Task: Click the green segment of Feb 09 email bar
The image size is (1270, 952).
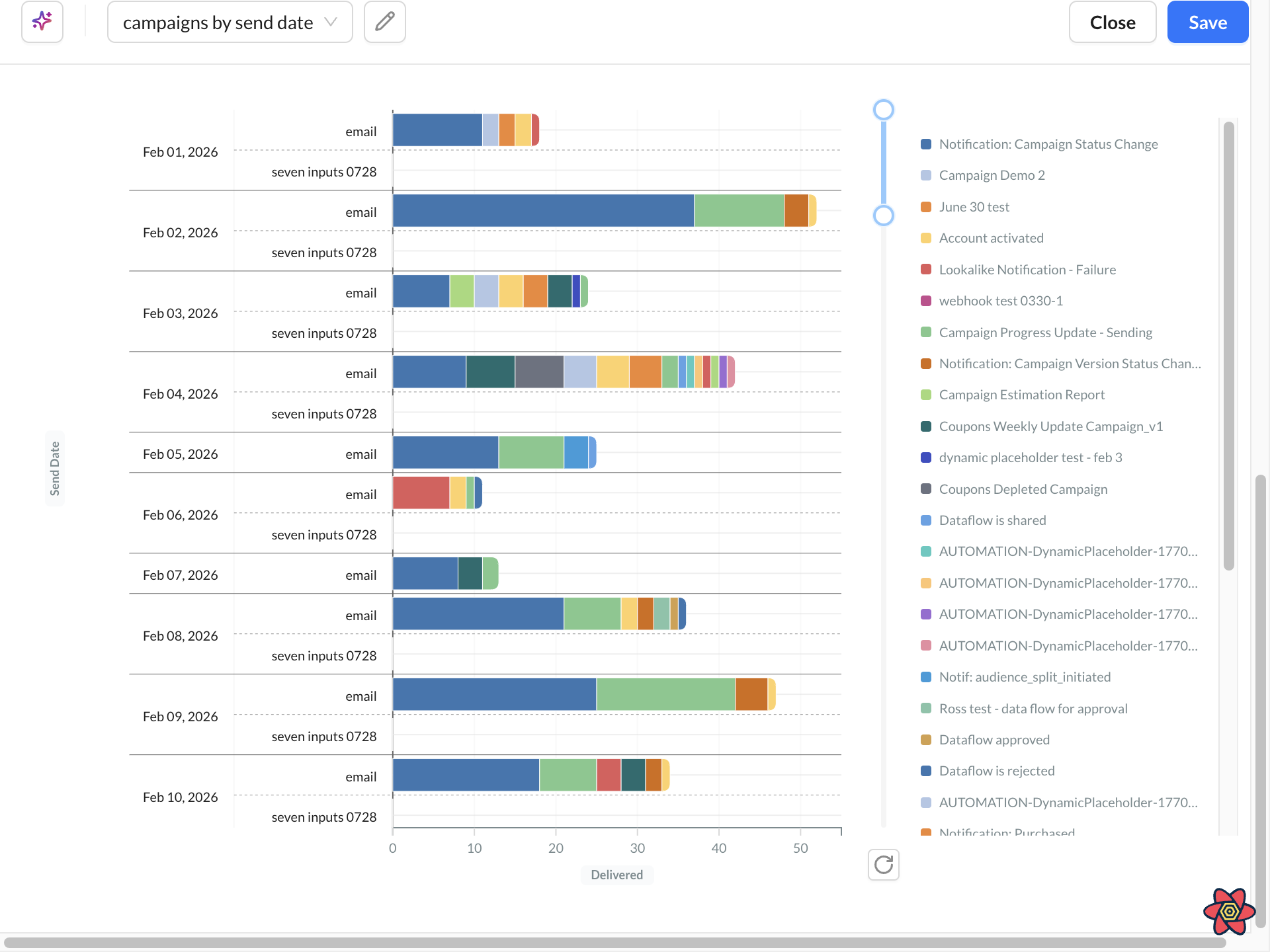Action: 665,695
